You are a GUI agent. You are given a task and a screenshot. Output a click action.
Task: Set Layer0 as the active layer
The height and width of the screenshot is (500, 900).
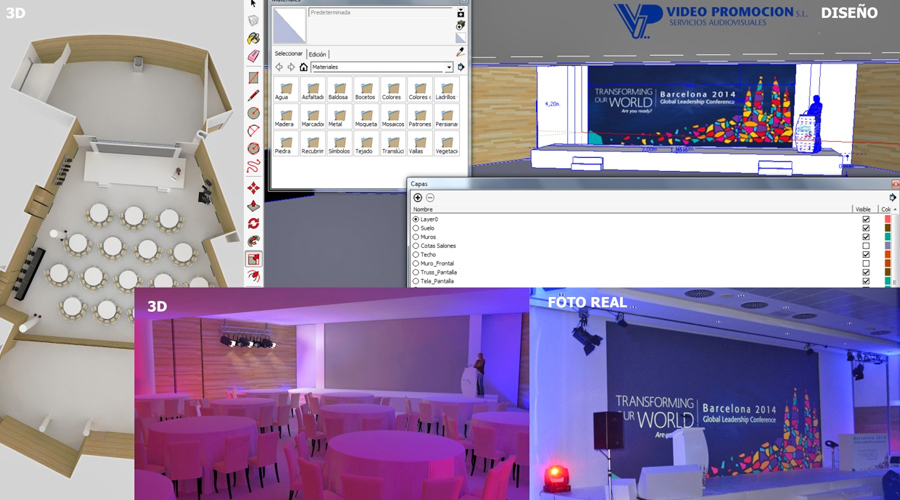coord(416,219)
